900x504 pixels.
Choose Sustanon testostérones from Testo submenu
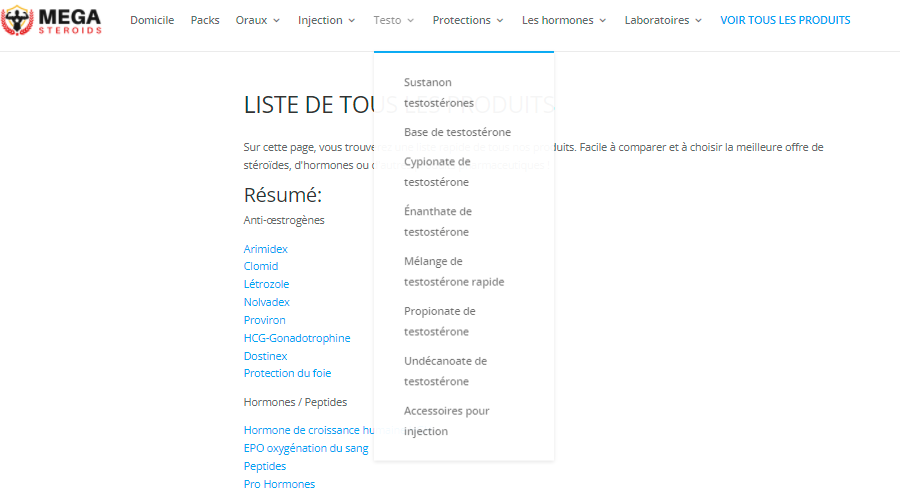pos(439,92)
